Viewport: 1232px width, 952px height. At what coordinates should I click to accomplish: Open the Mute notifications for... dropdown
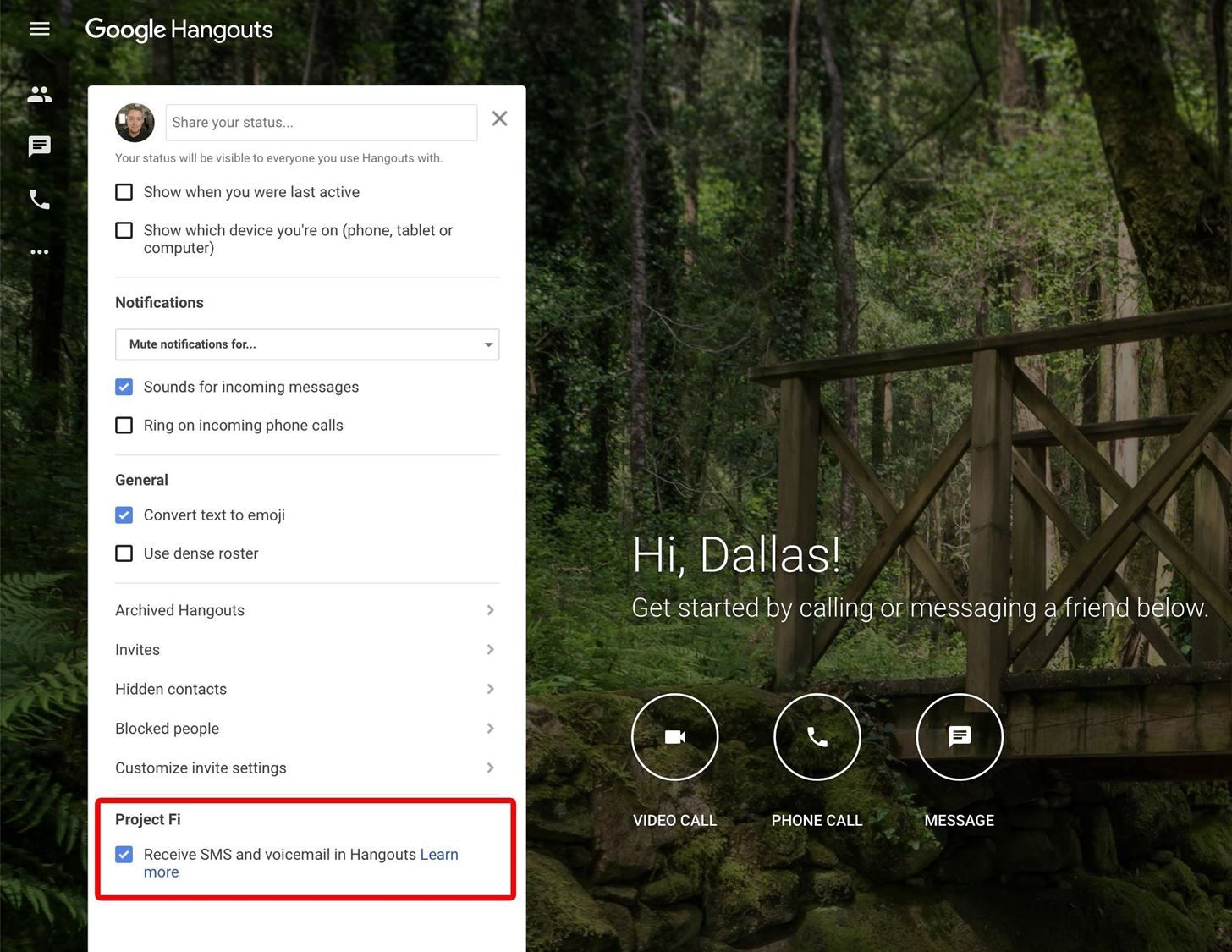pyautogui.click(x=307, y=344)
